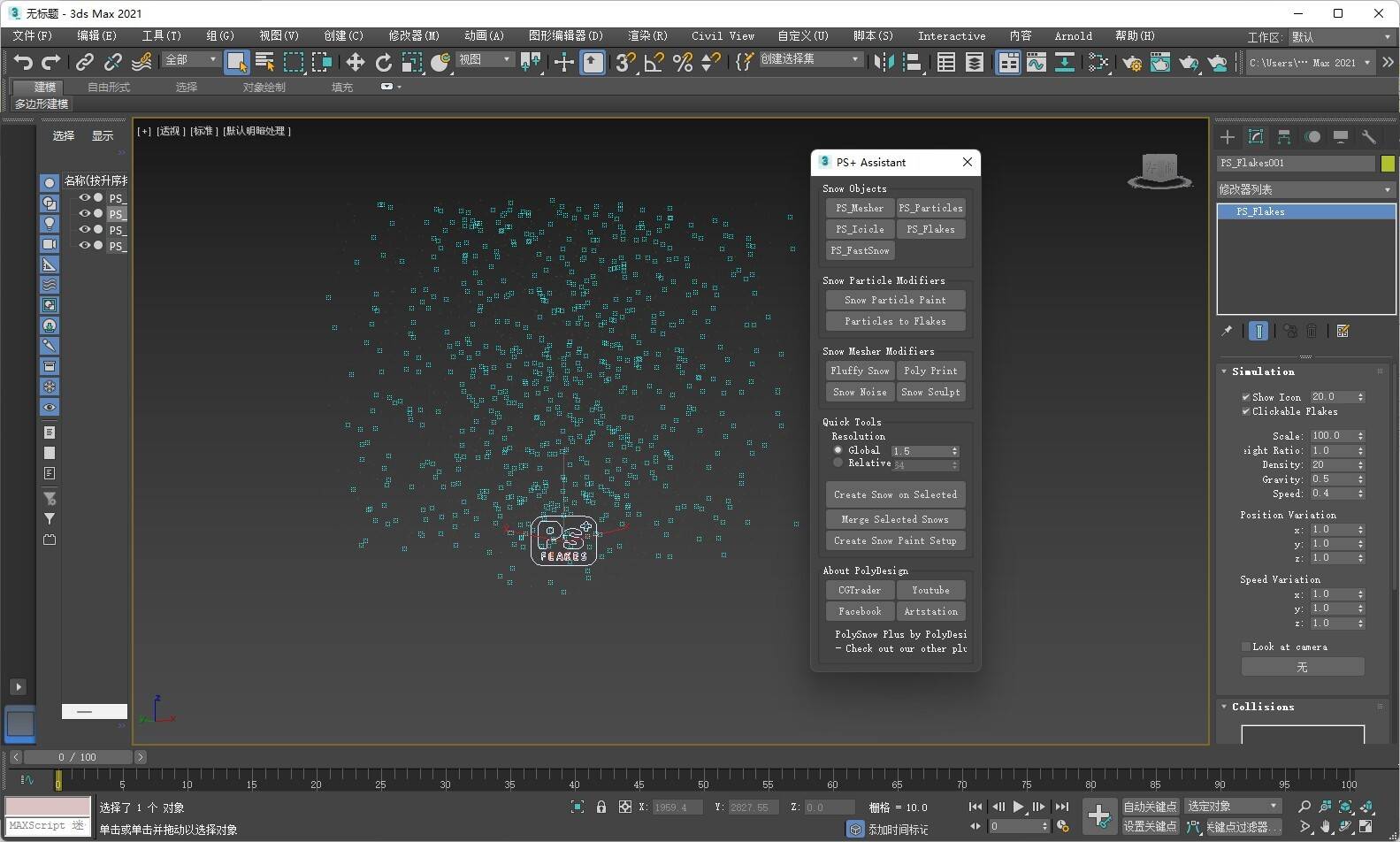Collapse the Simulation rollout
This screenshot has width=1400, height=842.
tap(1263, 371)
